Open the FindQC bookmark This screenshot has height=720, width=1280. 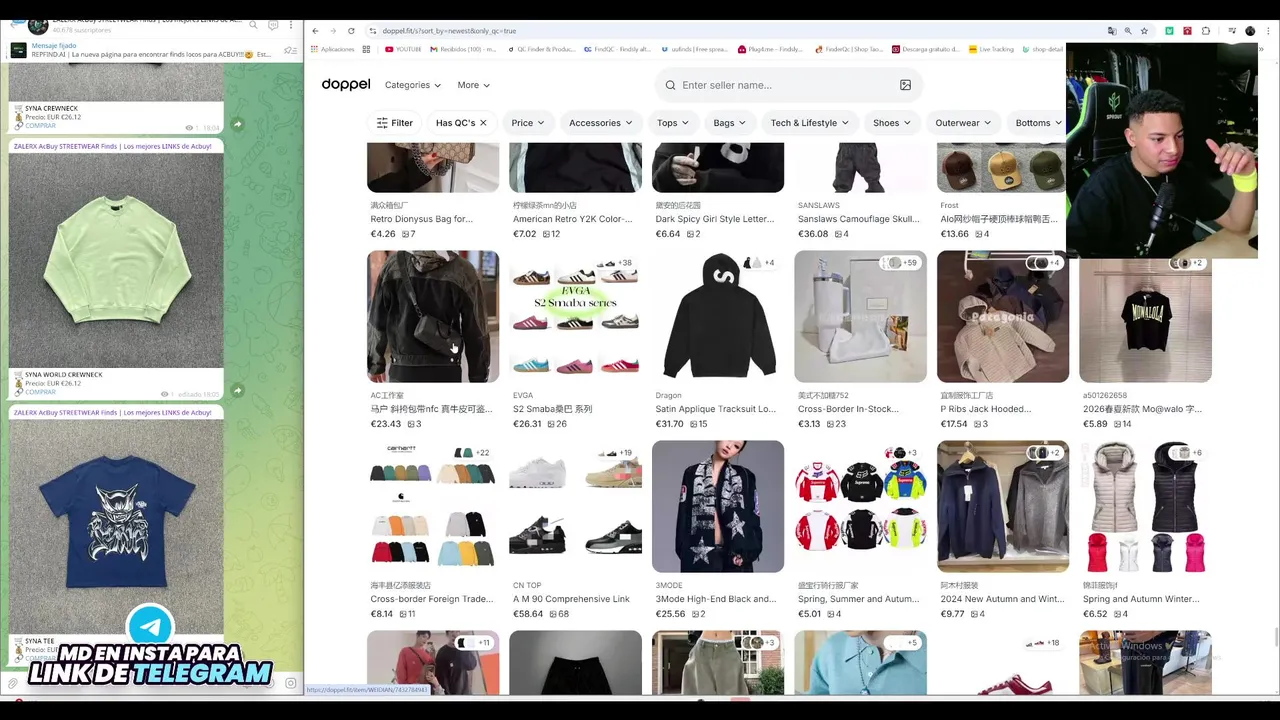616,49
